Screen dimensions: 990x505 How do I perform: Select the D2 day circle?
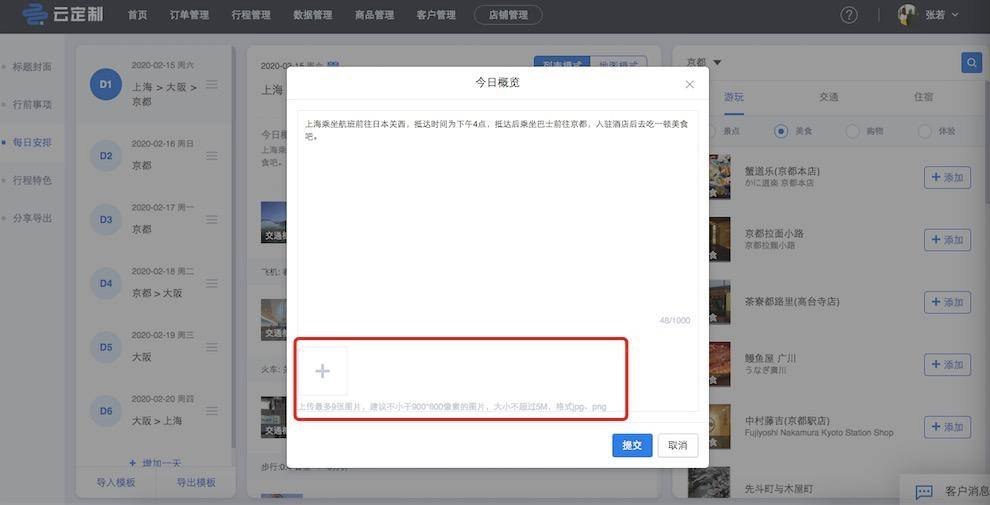click(105, 155)
